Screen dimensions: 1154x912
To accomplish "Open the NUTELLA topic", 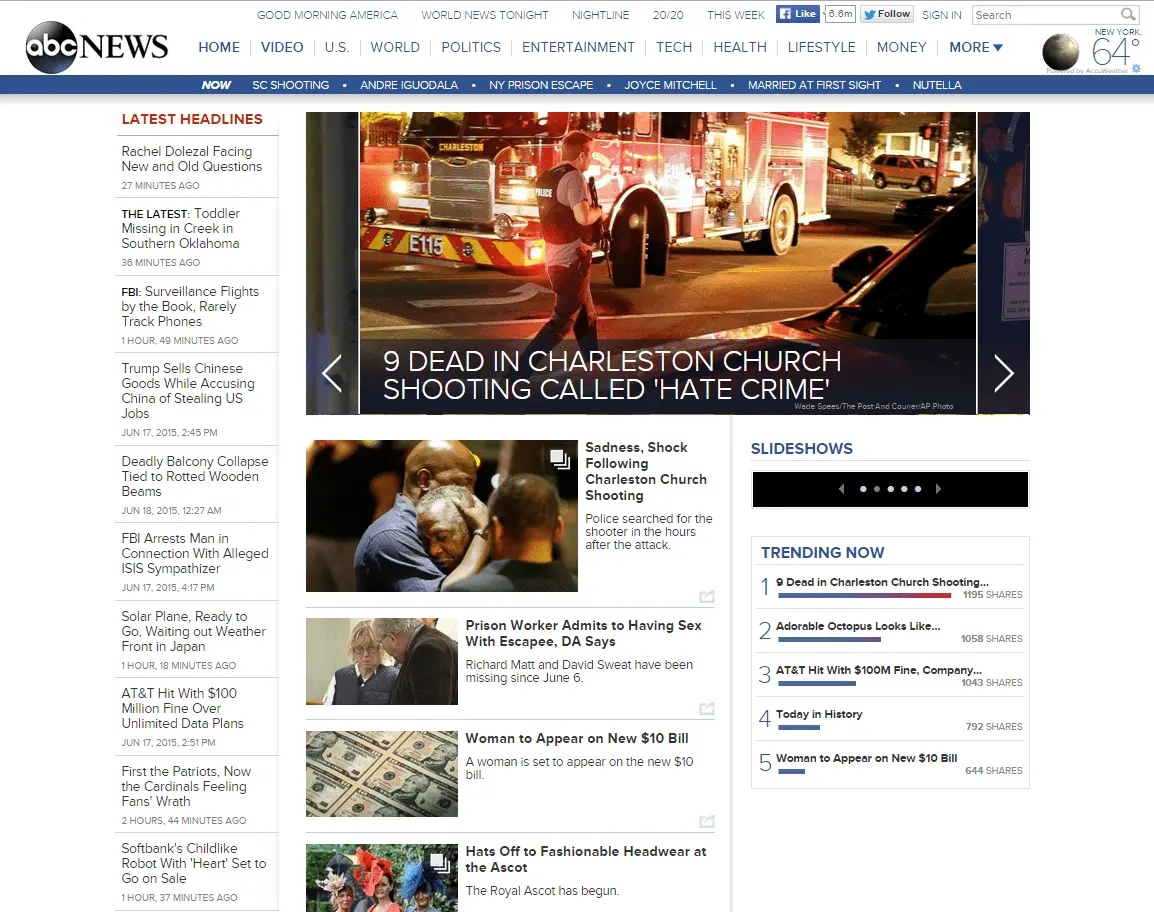I will [937, 85].
